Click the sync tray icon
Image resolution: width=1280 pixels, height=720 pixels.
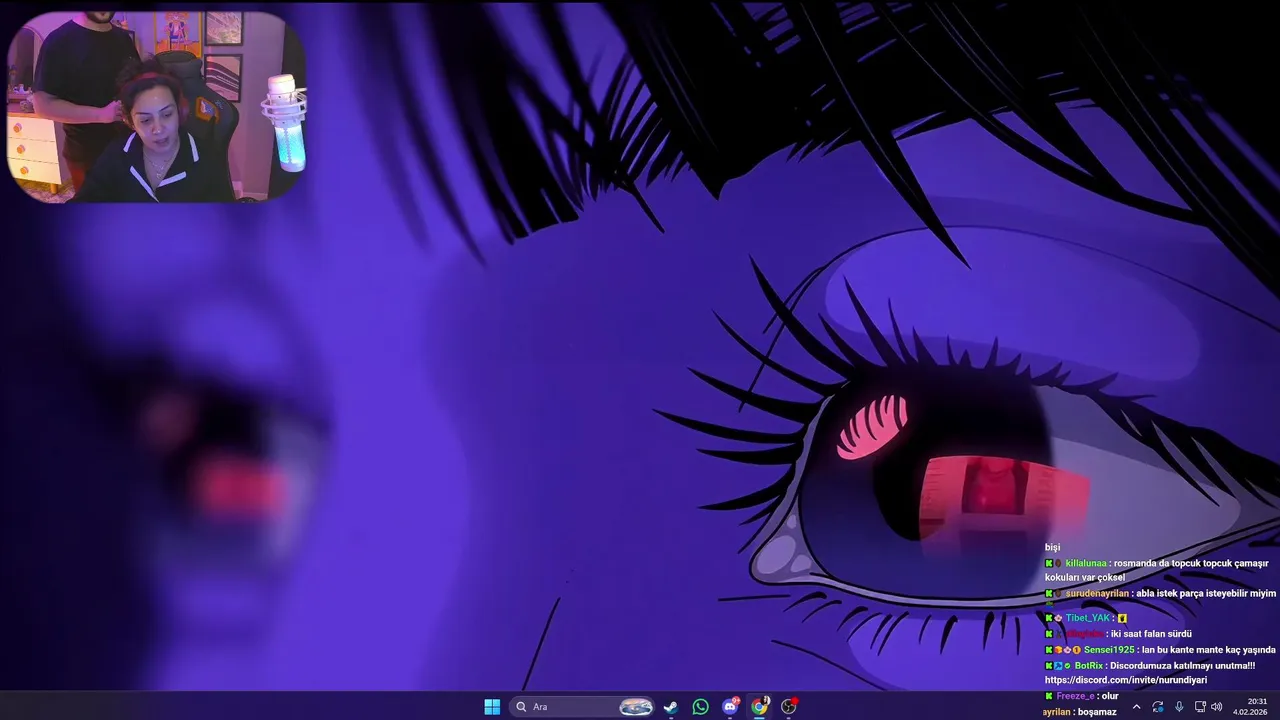(1158, 706)
